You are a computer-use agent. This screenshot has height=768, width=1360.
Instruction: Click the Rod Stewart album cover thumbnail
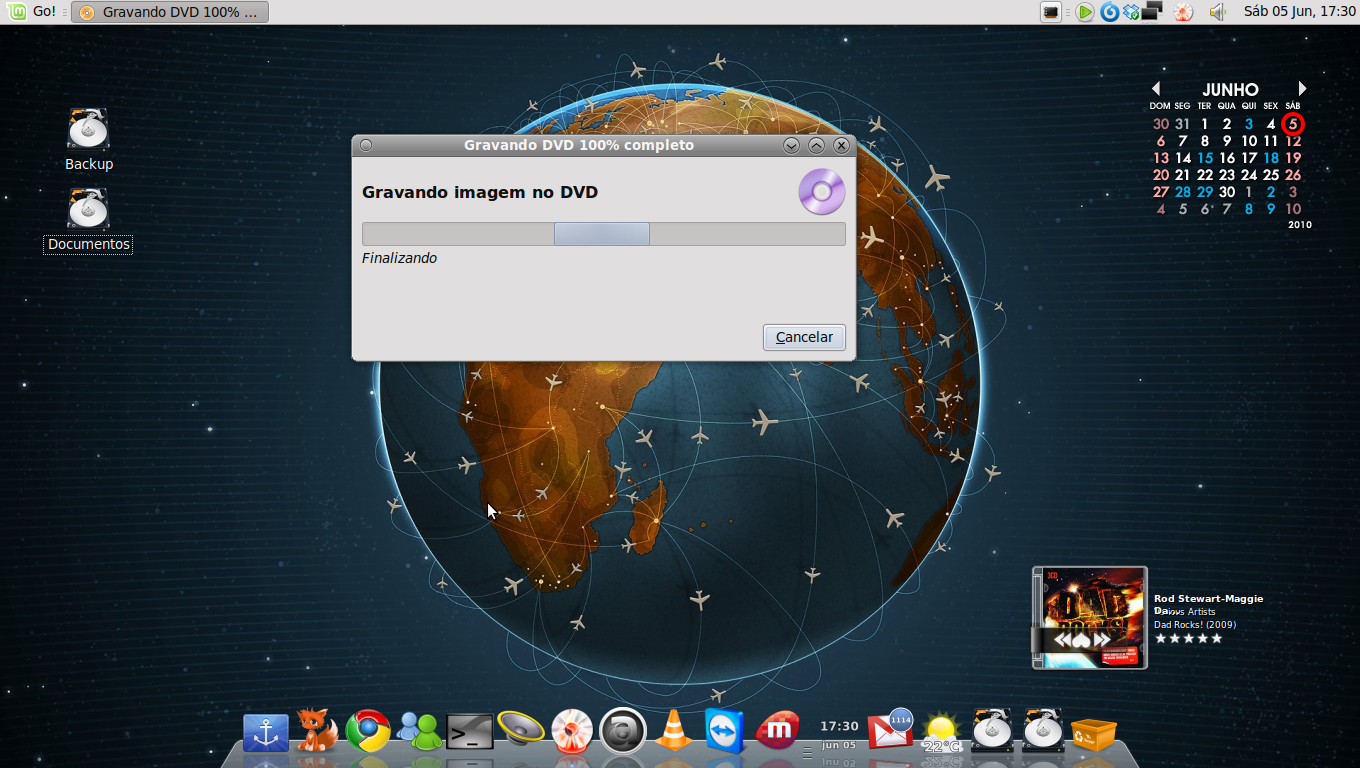point(1090,617)
